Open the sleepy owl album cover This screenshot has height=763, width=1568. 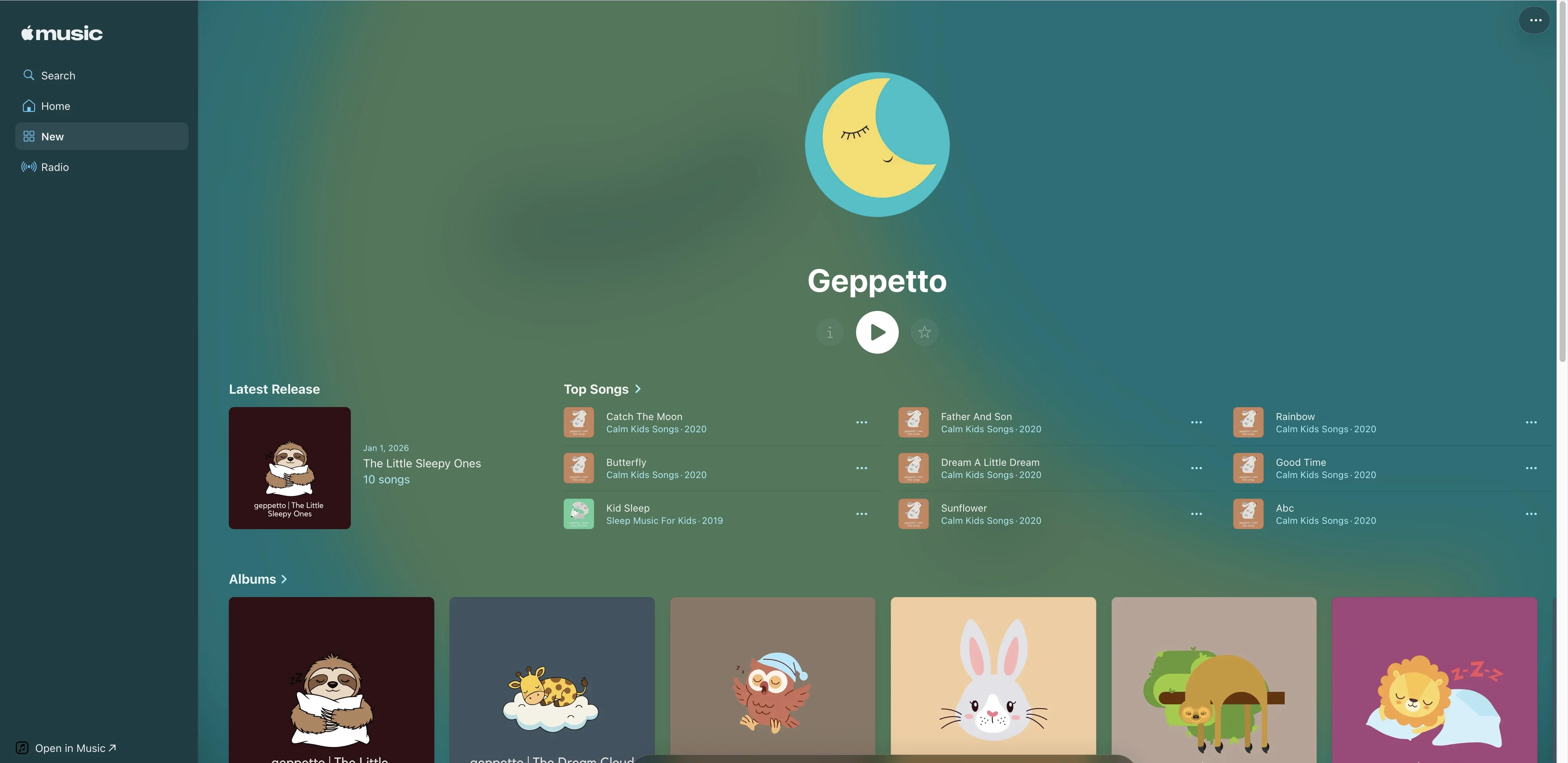coord(773,679)
